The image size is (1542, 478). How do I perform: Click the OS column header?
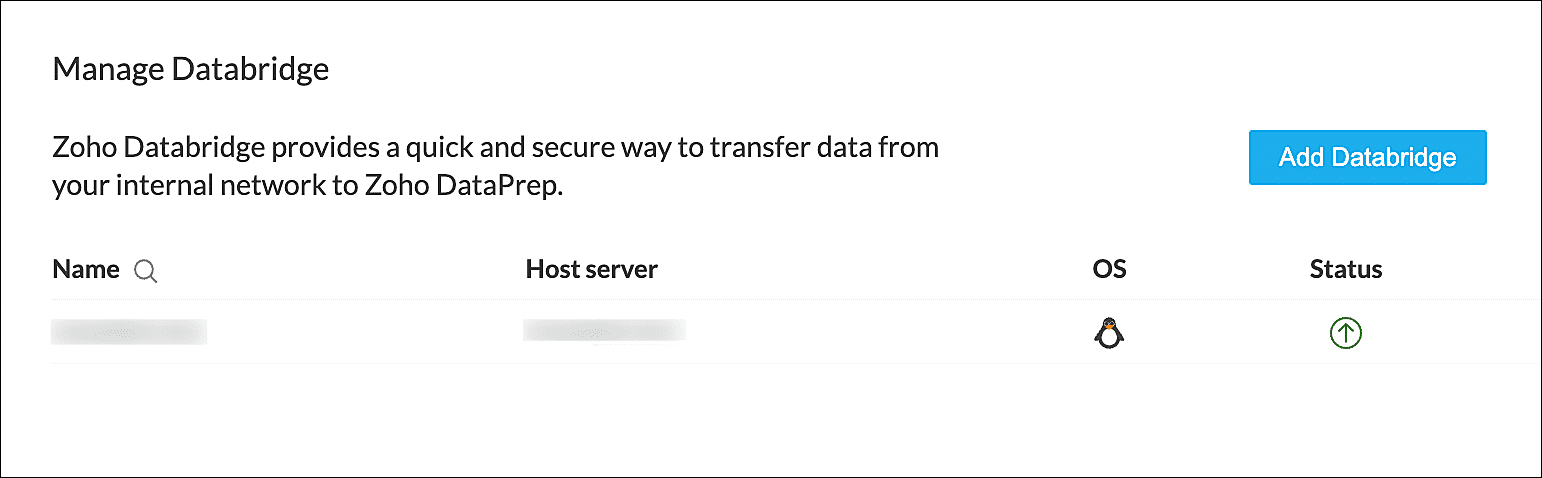tap(1109, 269)
